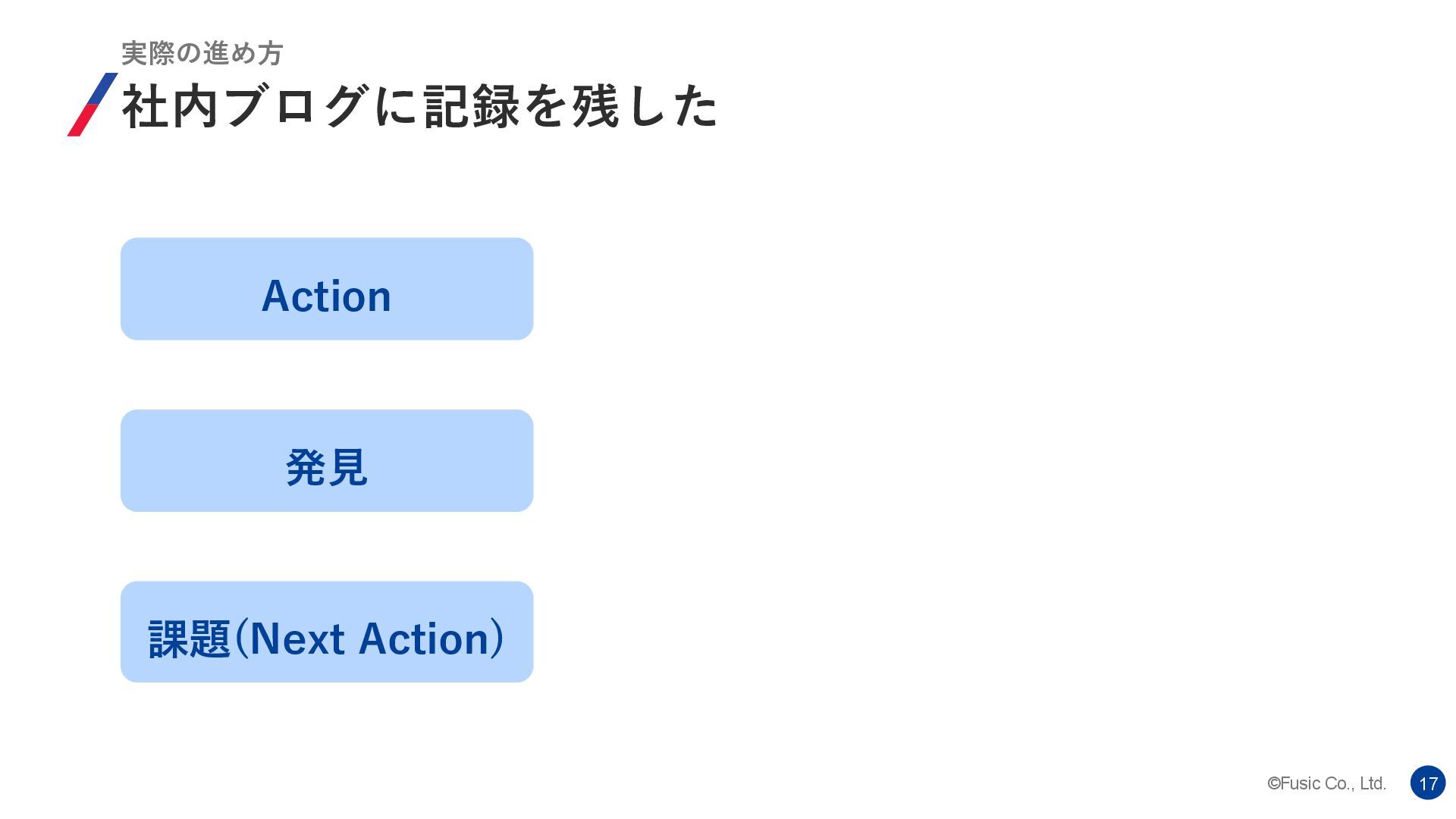Click Ltd. in the footer copyright
This screenshot has height=819, width=1456.
(1373, 783)
